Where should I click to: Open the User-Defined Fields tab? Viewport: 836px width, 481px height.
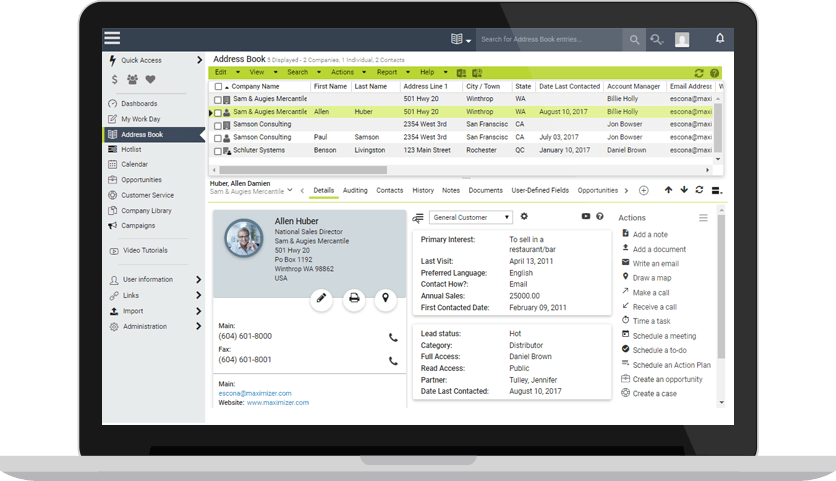[x=540, y=190]
